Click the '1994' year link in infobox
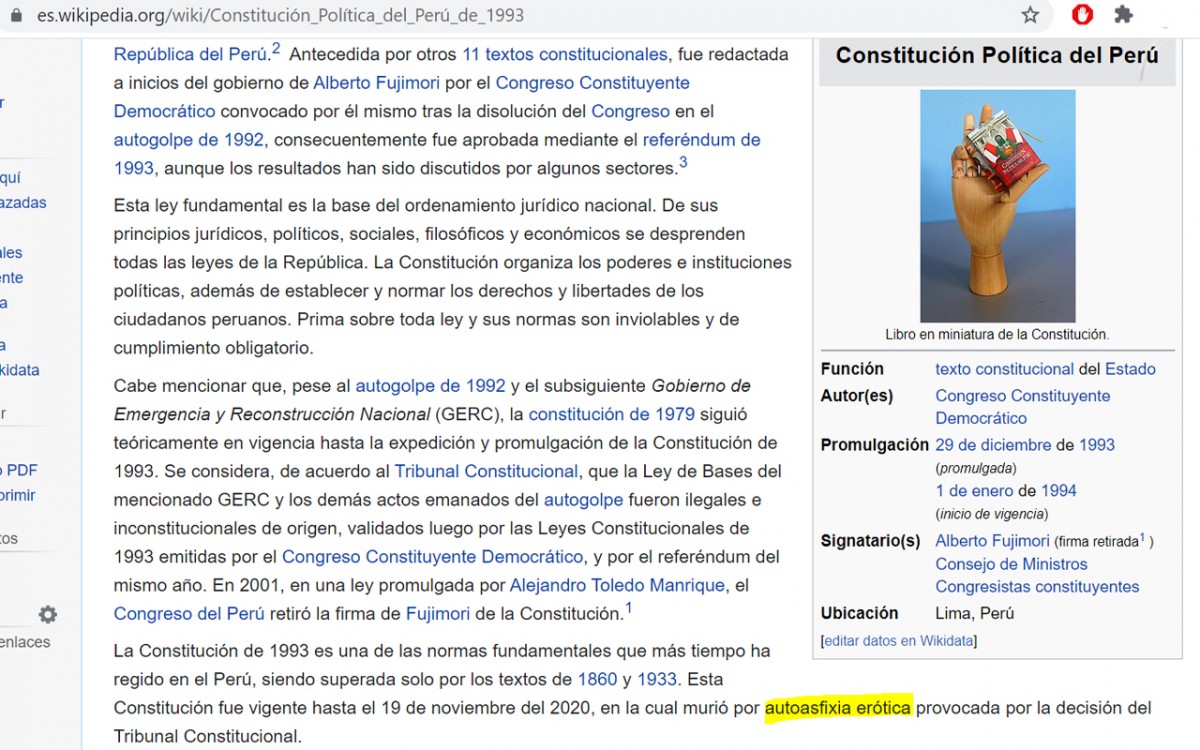This screenshot has width=1200, height=750. [x=1059, y=491]
